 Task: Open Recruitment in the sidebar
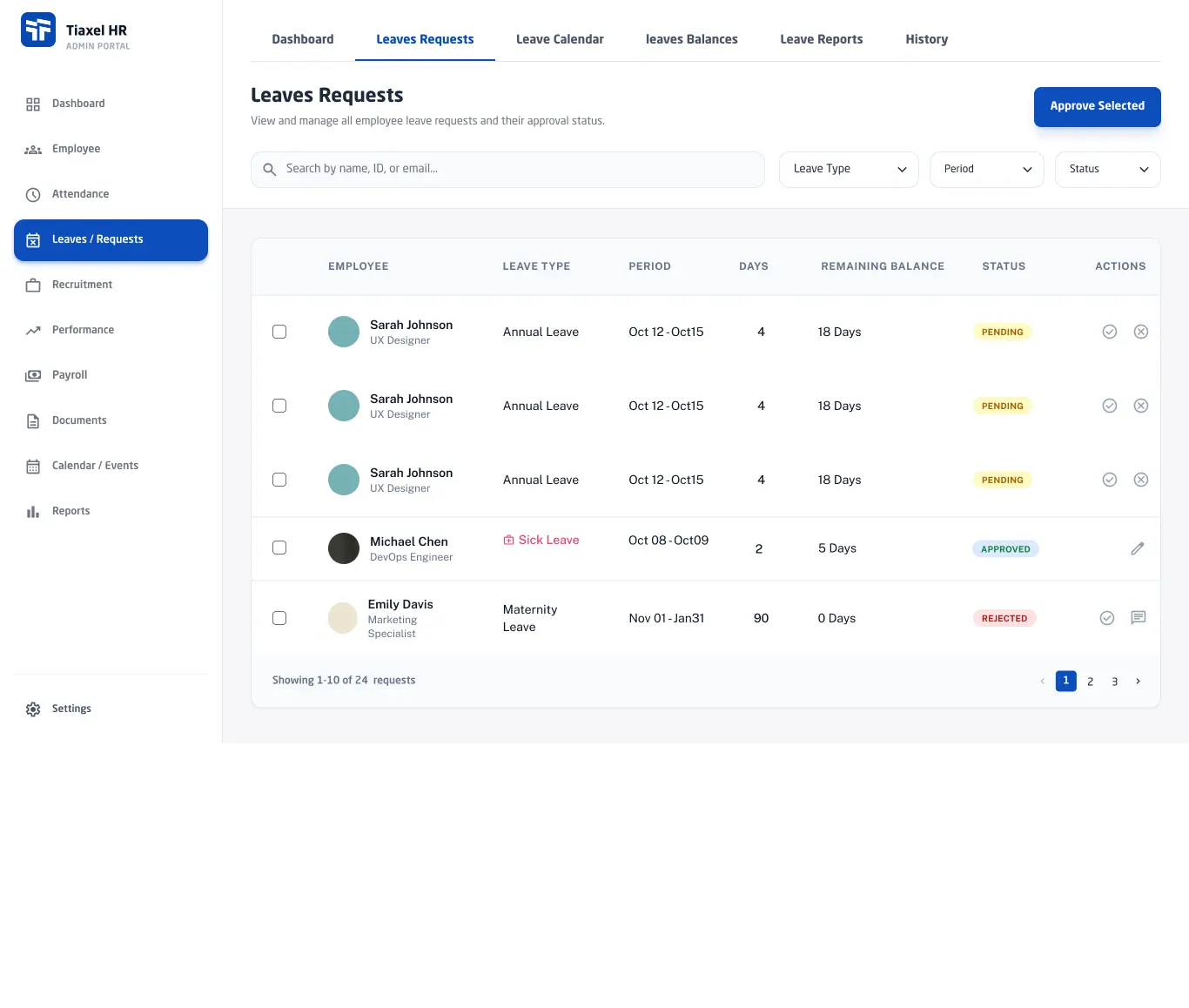(111, 285)
